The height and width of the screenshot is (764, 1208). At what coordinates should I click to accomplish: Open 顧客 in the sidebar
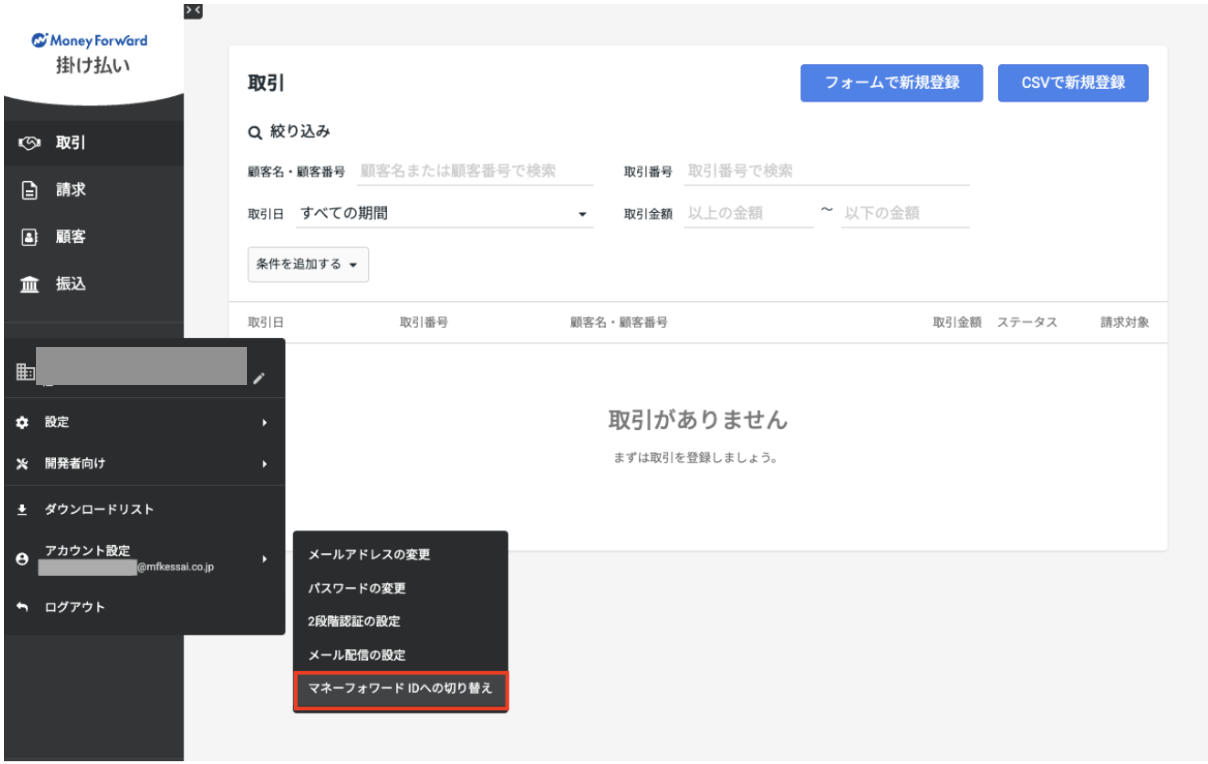coord(93,238)
